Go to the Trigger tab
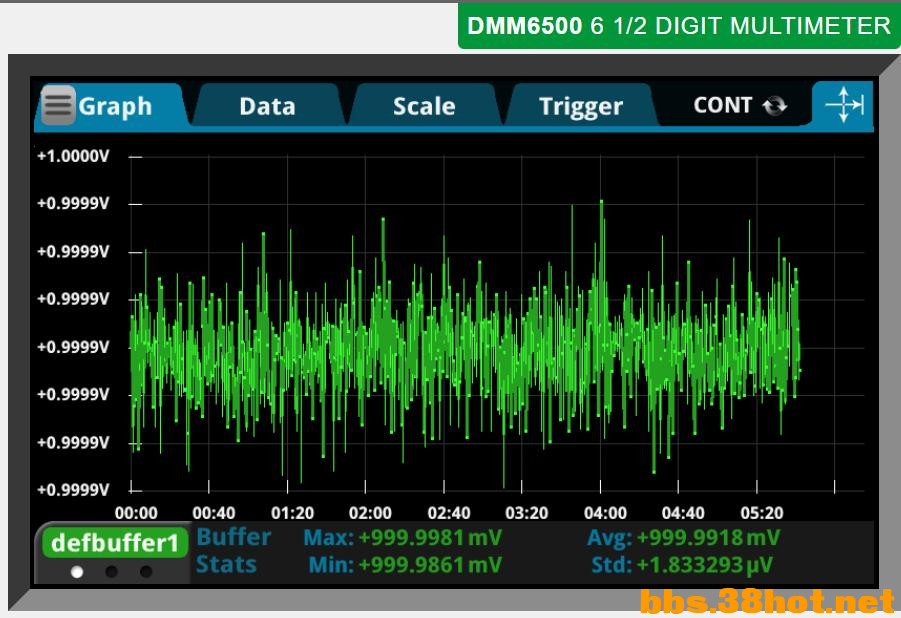Viewport: 901px width, 618px height. [580, 106]
